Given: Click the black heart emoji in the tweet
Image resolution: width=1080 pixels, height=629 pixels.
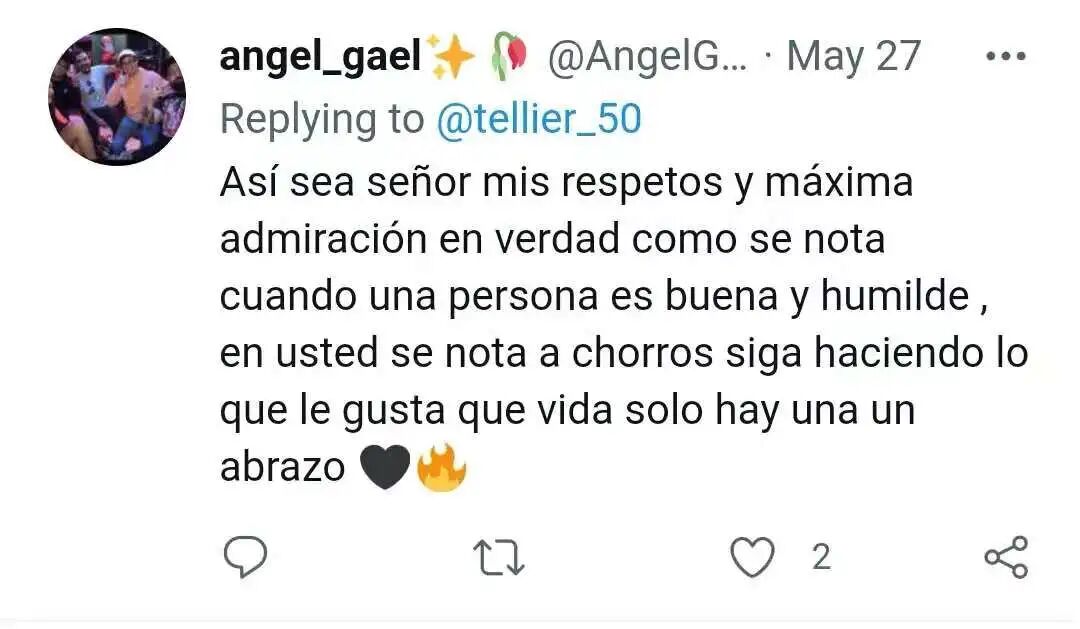Looking at the screenshot, I should [386, 467].
